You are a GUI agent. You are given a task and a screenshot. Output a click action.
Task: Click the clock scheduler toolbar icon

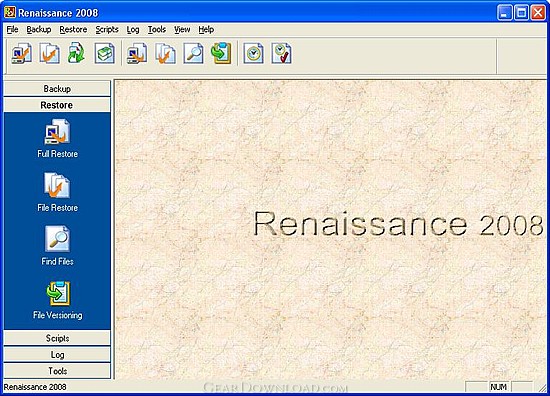253,53
